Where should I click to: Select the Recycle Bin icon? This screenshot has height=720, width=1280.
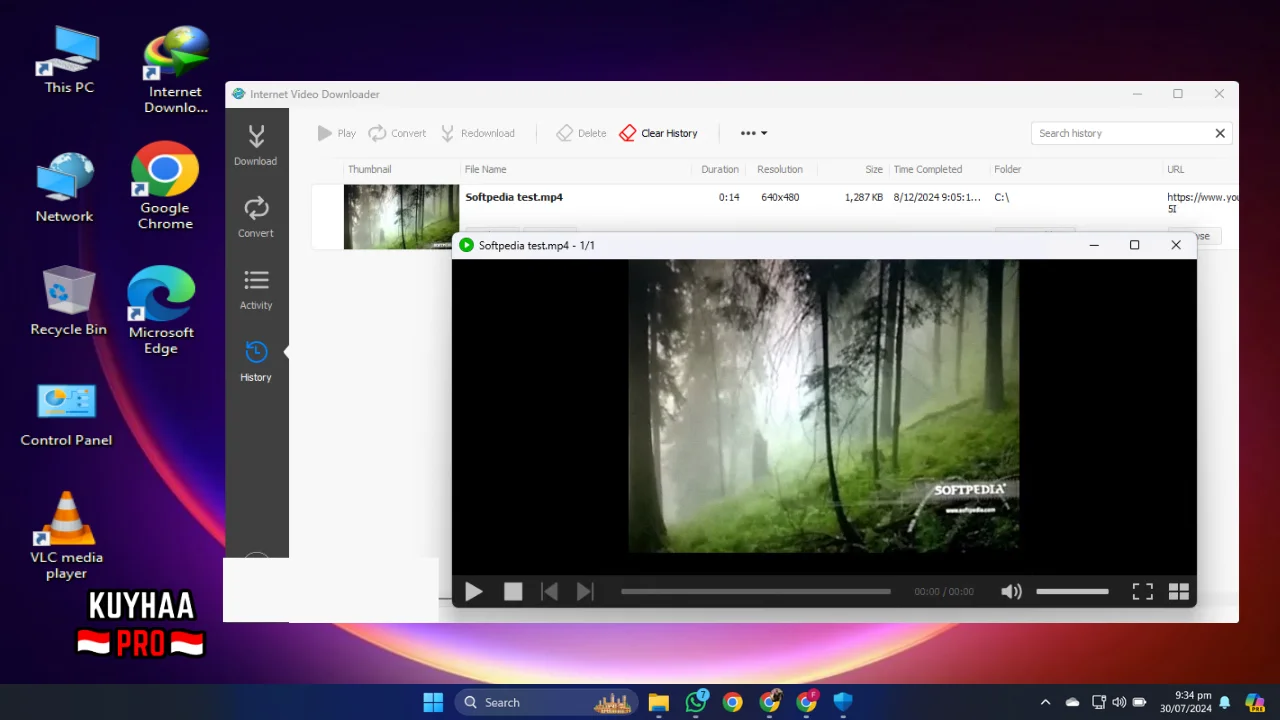coord(68,300)
